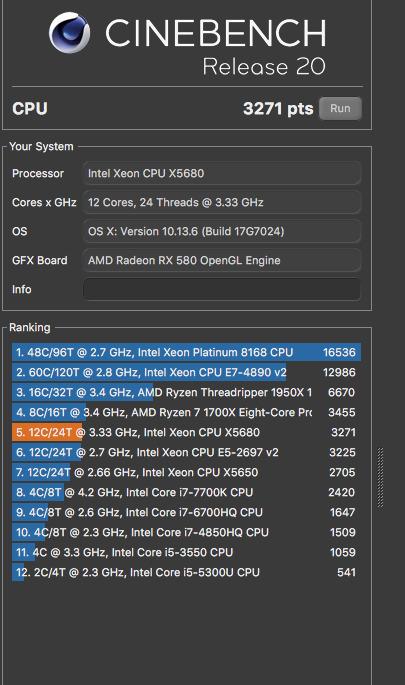This screenshot has width=405, height=685.
Task: Click the 3271 pts CPU score
Action: (x=278, y=108)
